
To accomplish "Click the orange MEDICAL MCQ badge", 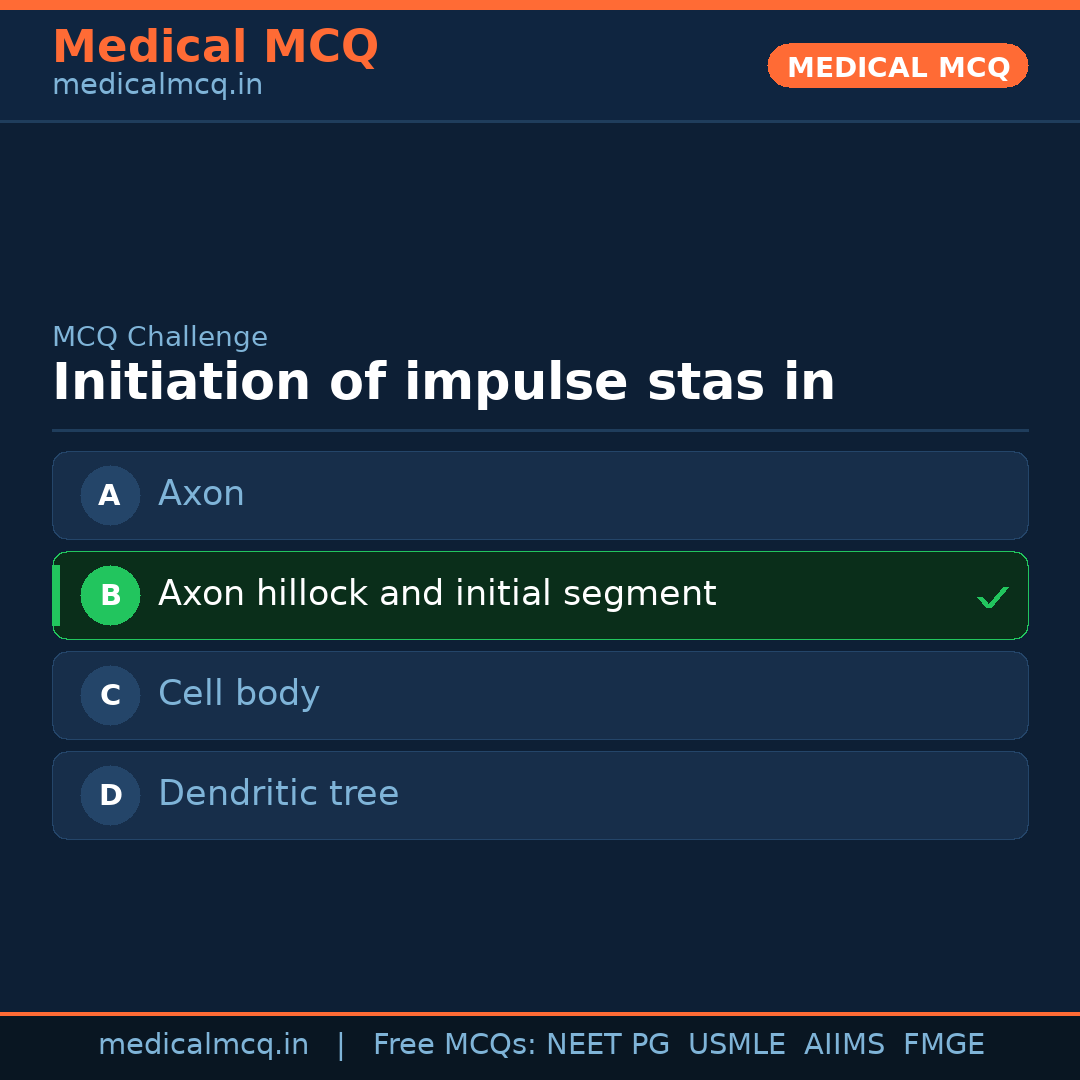I will [897, 66].
